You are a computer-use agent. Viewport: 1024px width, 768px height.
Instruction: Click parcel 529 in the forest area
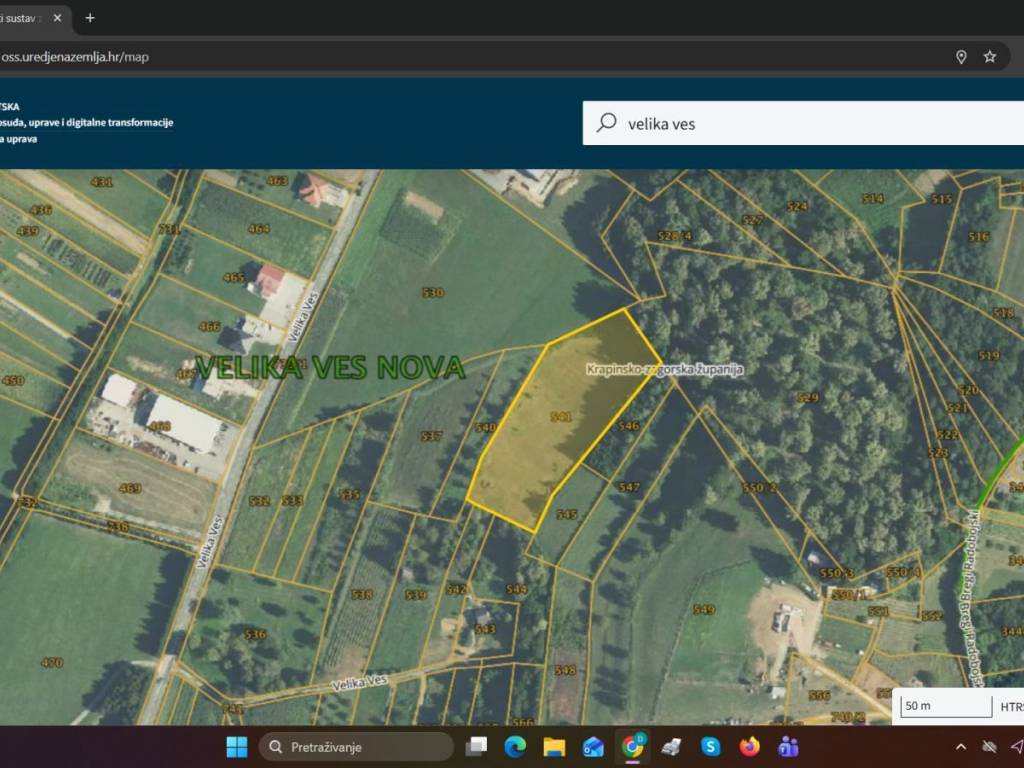click(x=808, y=398)
